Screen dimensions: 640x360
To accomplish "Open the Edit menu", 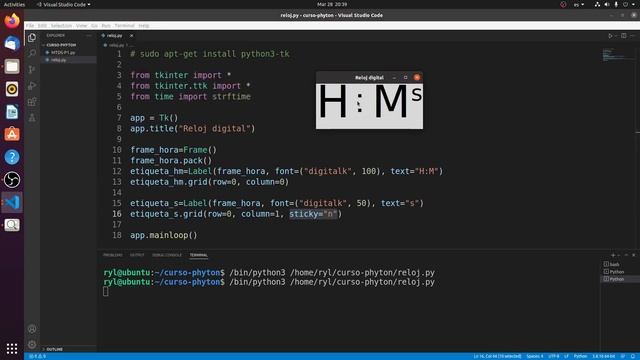I will coord(42,26).
